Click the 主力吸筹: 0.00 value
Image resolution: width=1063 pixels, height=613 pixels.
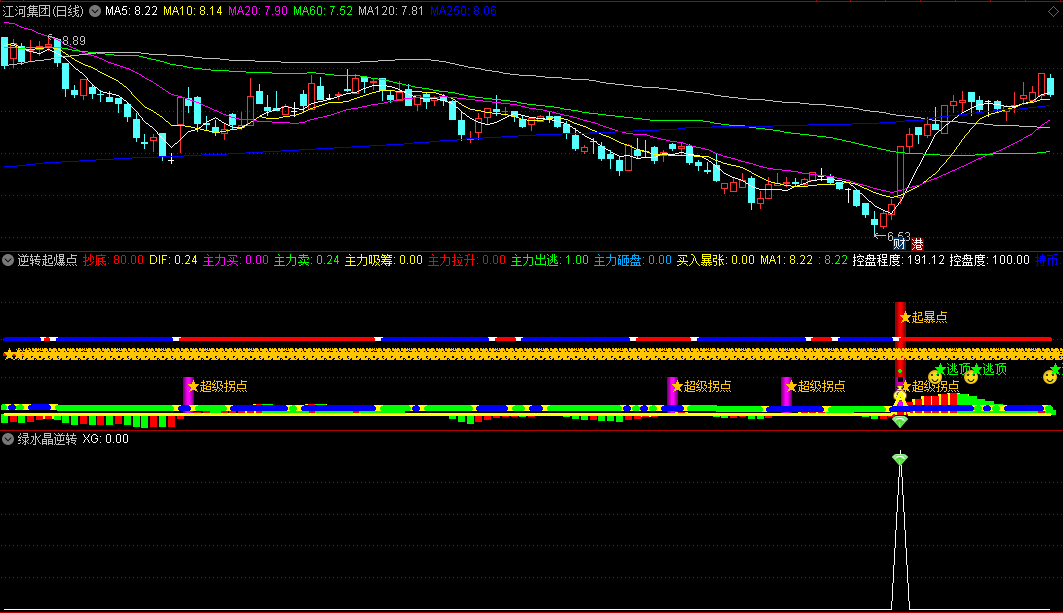click(x=384, y=260)
